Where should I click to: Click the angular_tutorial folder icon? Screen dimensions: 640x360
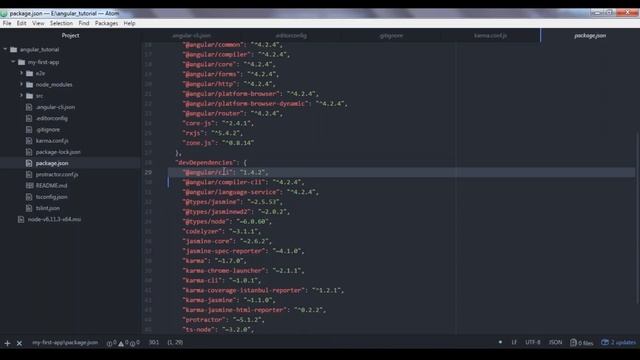(13, 49)
